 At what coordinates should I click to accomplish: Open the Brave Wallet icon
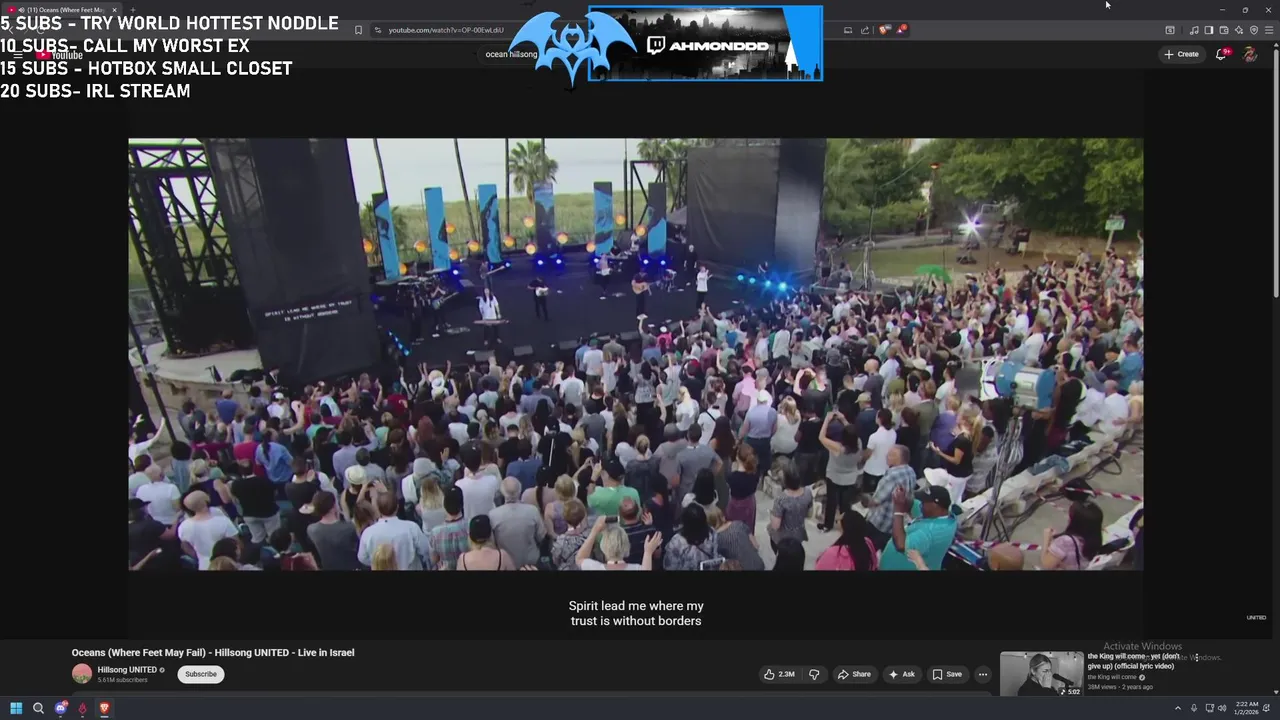point(1224,30)
